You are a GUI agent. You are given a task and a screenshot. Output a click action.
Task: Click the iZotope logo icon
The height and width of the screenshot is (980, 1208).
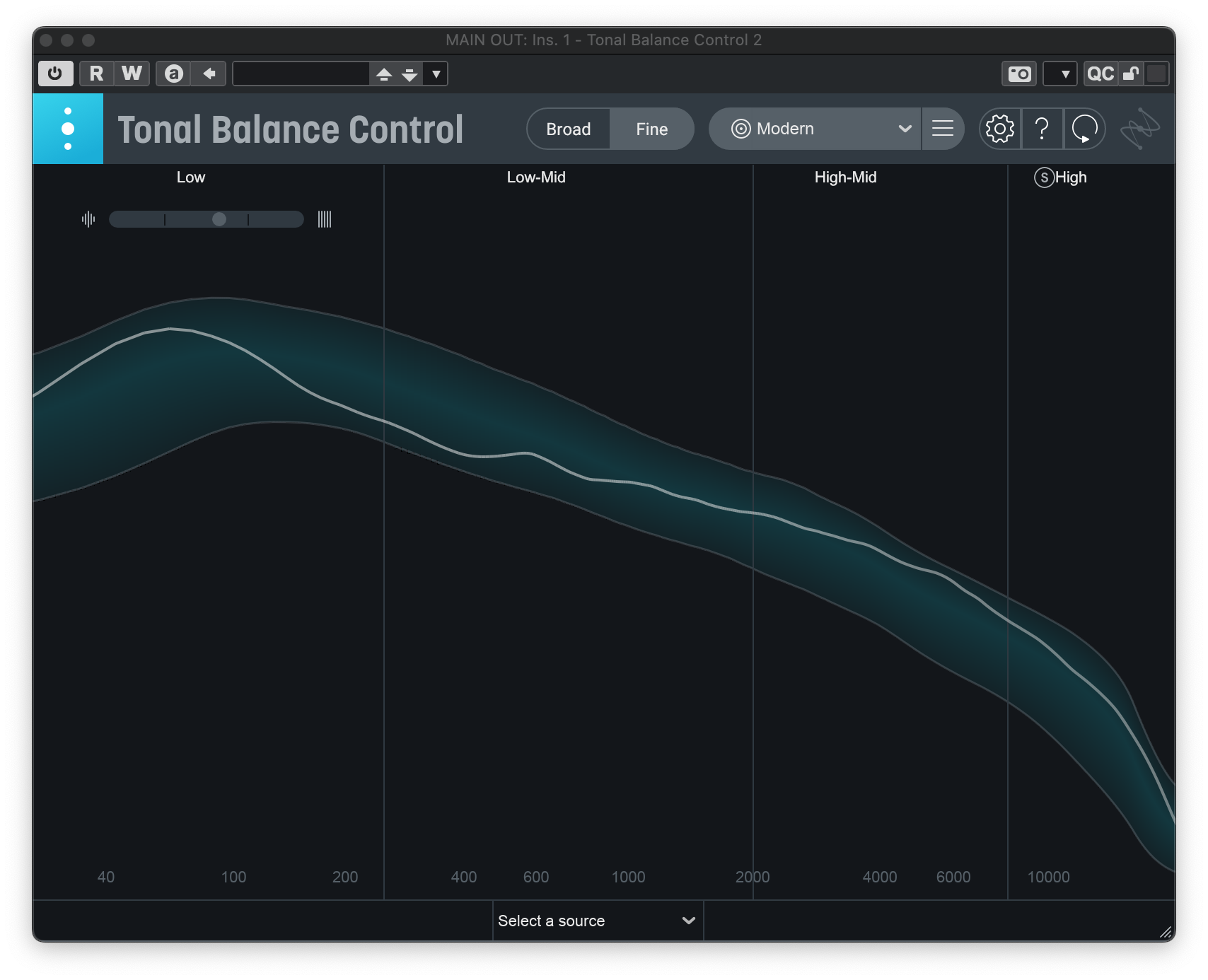pyautogui.click(x=1140, y=129)
